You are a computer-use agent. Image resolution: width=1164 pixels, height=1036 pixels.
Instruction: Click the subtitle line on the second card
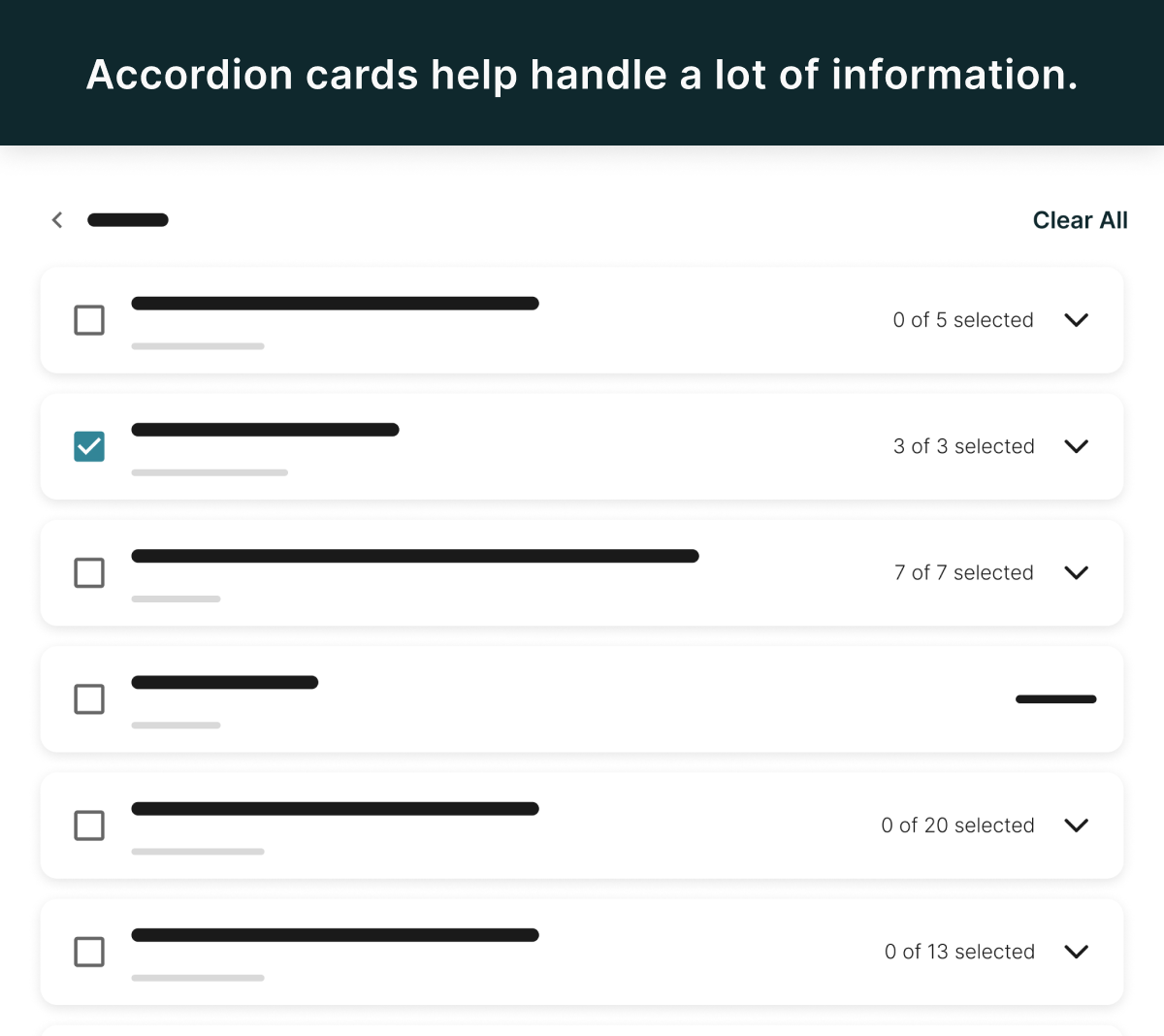pyautogui.click(x=210, y=473)
